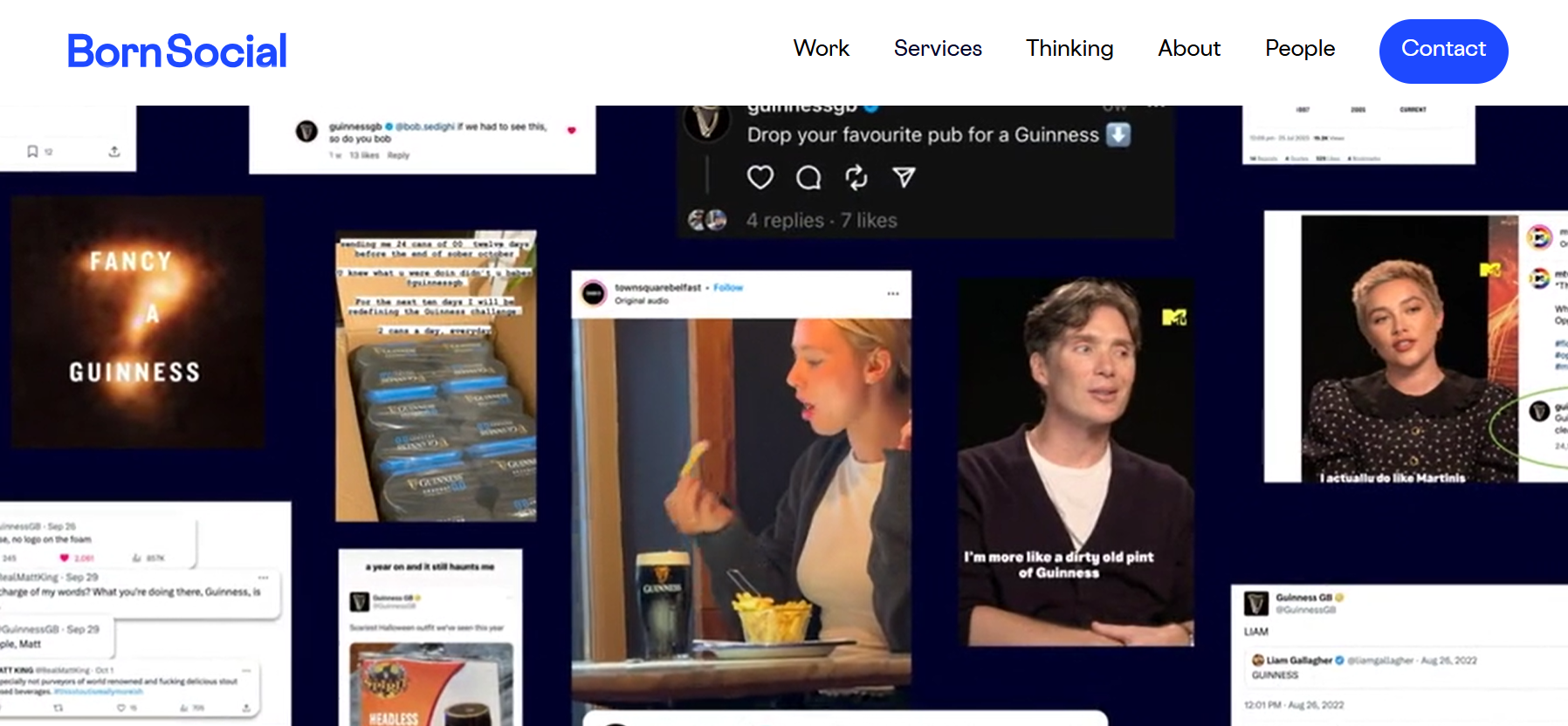Viewport: 1568px width, 726px height.
Task: Click the stacked avatars beside '4 replies'
Action: [x=708, y=220]
